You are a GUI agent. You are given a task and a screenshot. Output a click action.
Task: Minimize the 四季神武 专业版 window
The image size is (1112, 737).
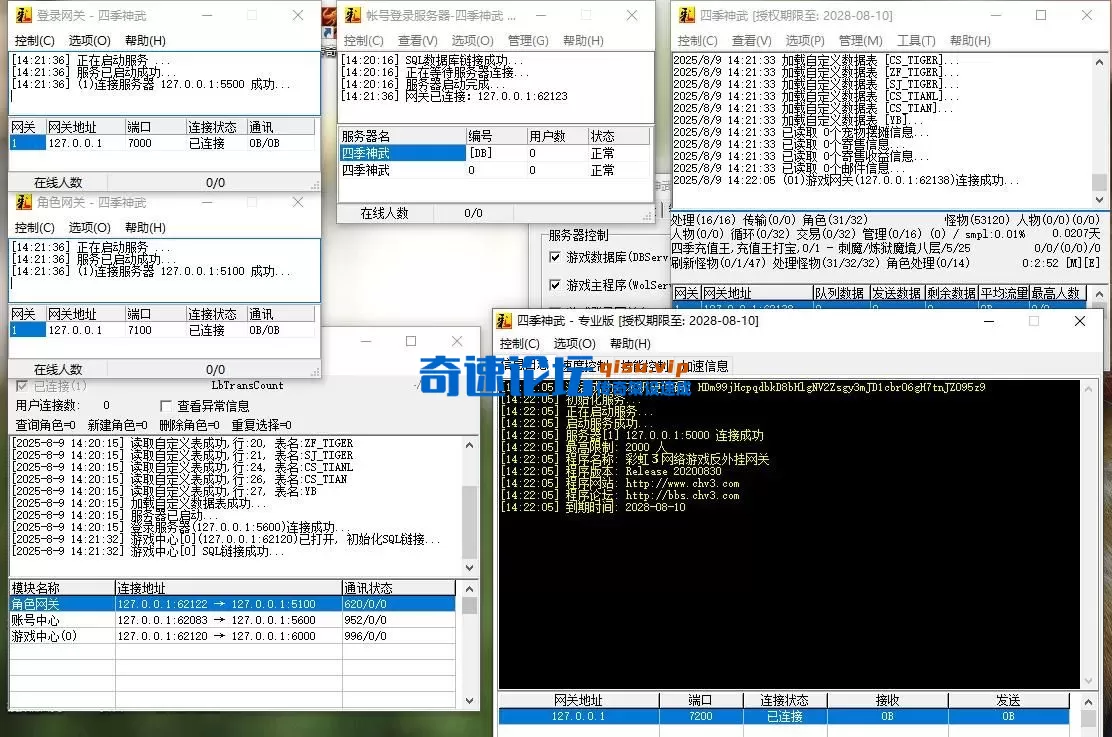pyautogui.click(x=989, y=321)
